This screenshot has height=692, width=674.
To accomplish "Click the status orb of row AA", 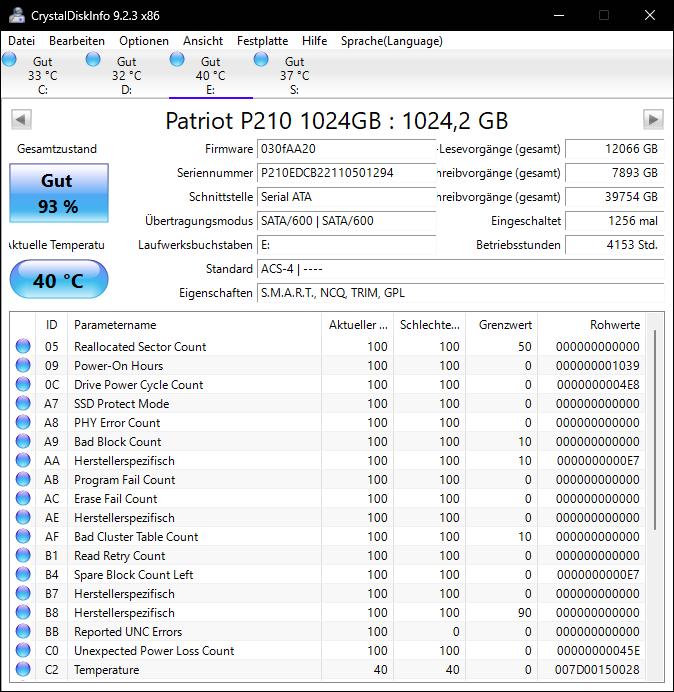I will pos(23,460).
